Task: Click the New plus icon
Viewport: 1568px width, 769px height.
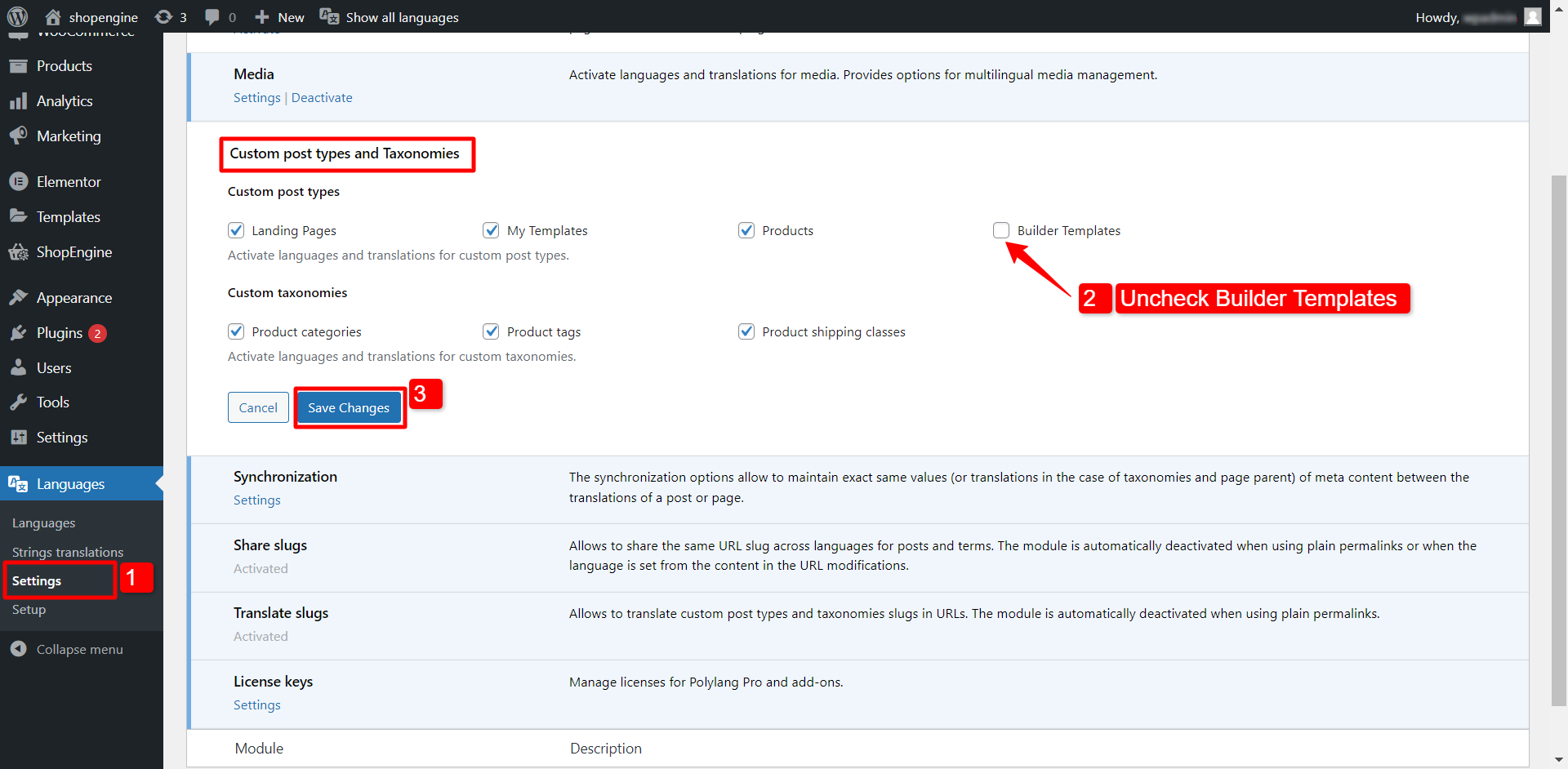Action: point(262,16)
